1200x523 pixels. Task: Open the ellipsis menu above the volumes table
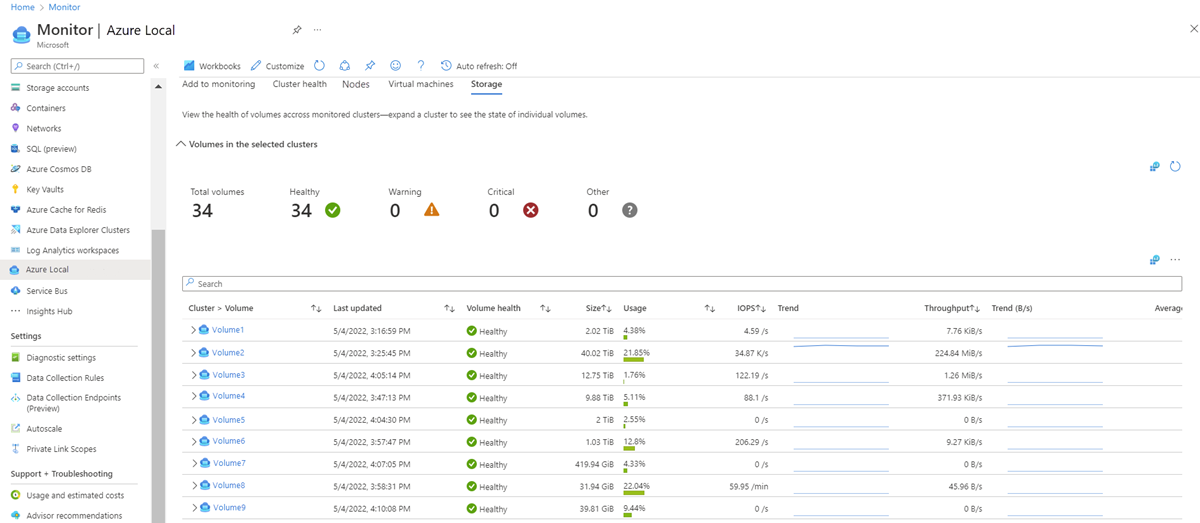pyautogui.click(x=1175, y=260)
